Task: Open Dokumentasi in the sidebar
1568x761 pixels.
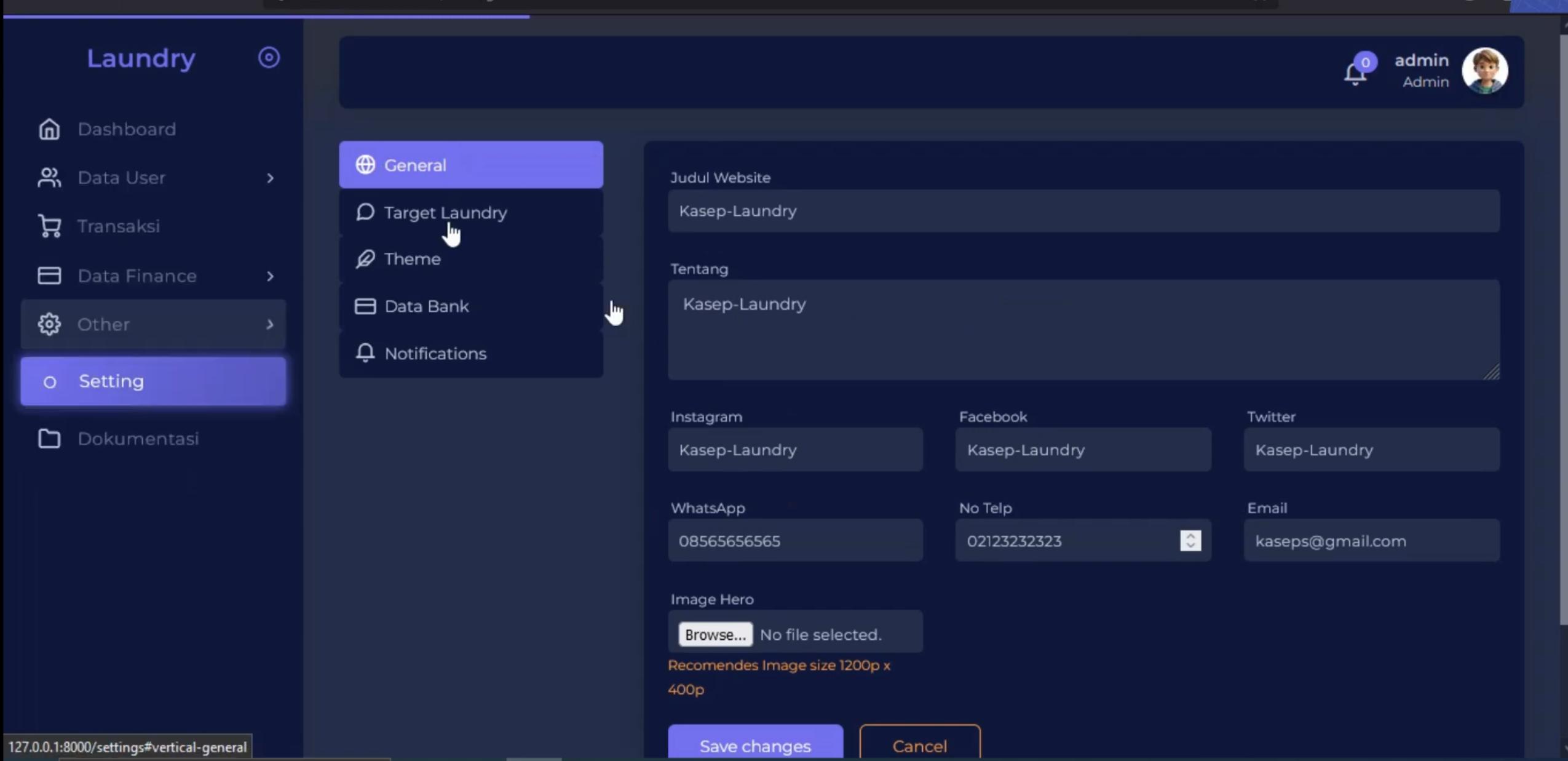Action: 153,439
